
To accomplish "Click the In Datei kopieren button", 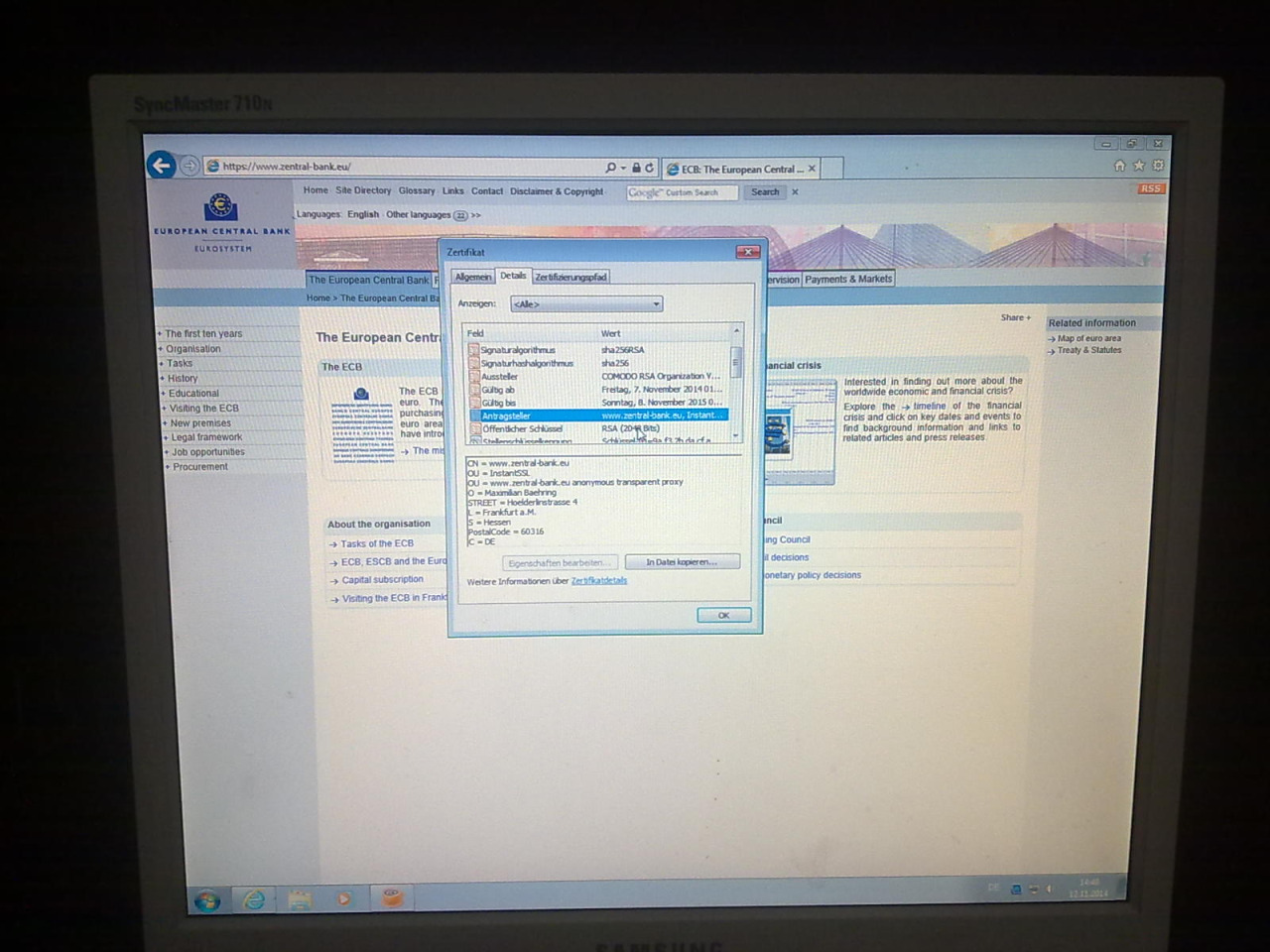I will click(x=682, y=562).
